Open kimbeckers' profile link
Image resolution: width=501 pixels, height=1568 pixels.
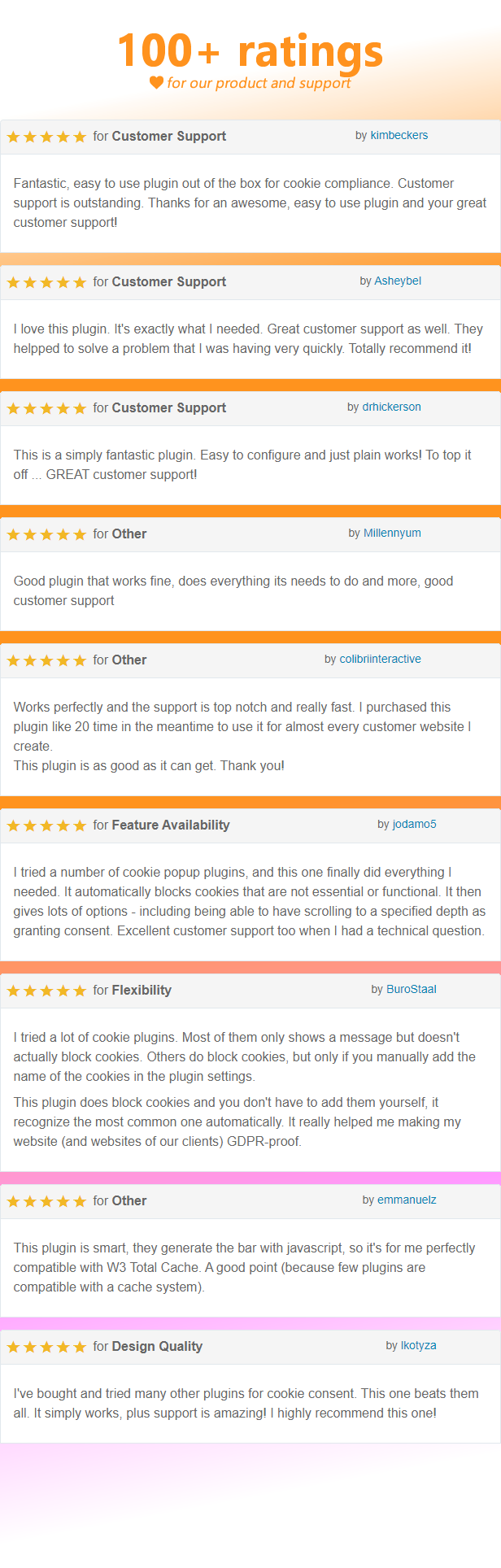399,136
